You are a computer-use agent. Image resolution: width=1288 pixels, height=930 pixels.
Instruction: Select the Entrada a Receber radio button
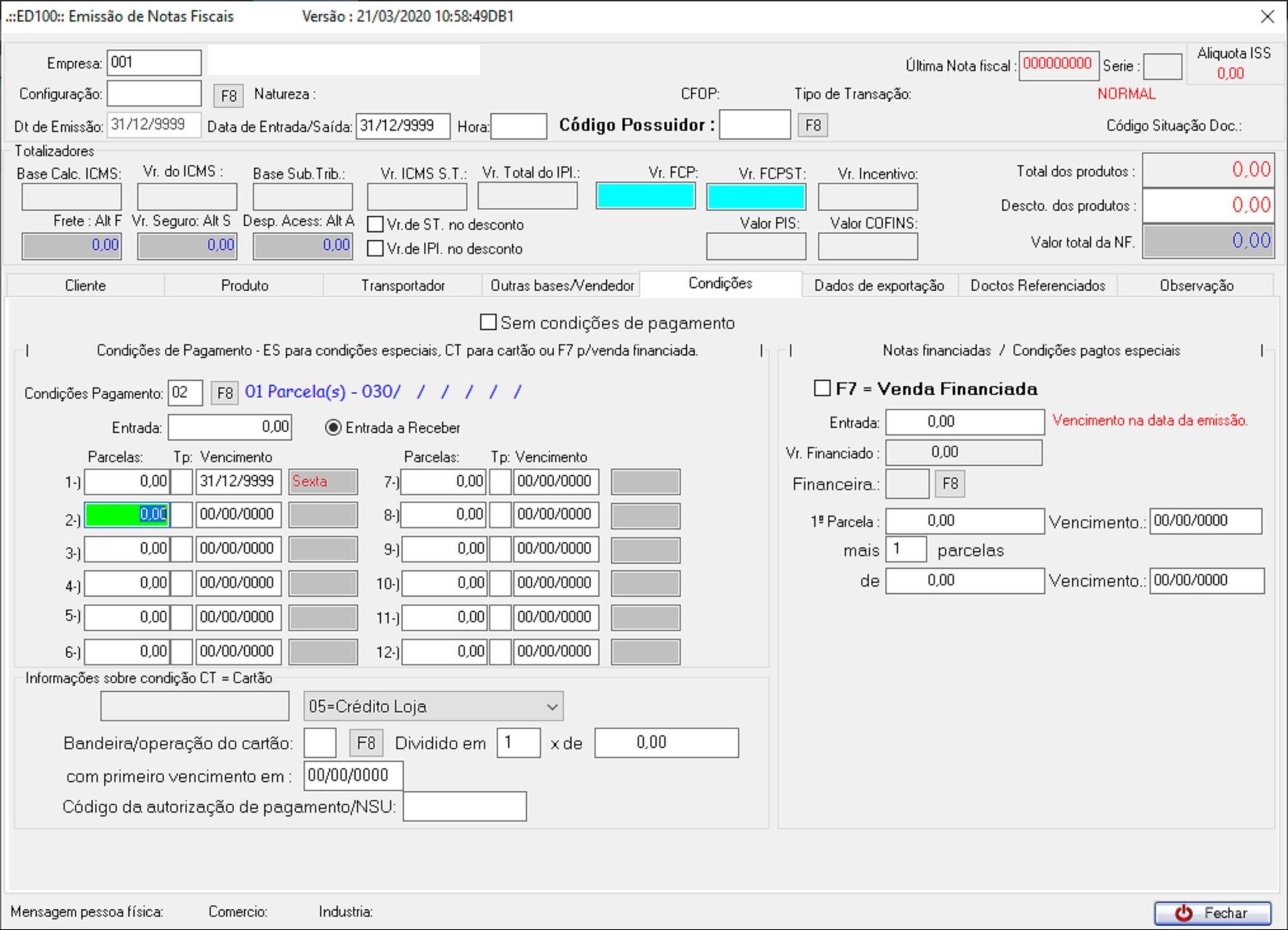click(333, 428)
